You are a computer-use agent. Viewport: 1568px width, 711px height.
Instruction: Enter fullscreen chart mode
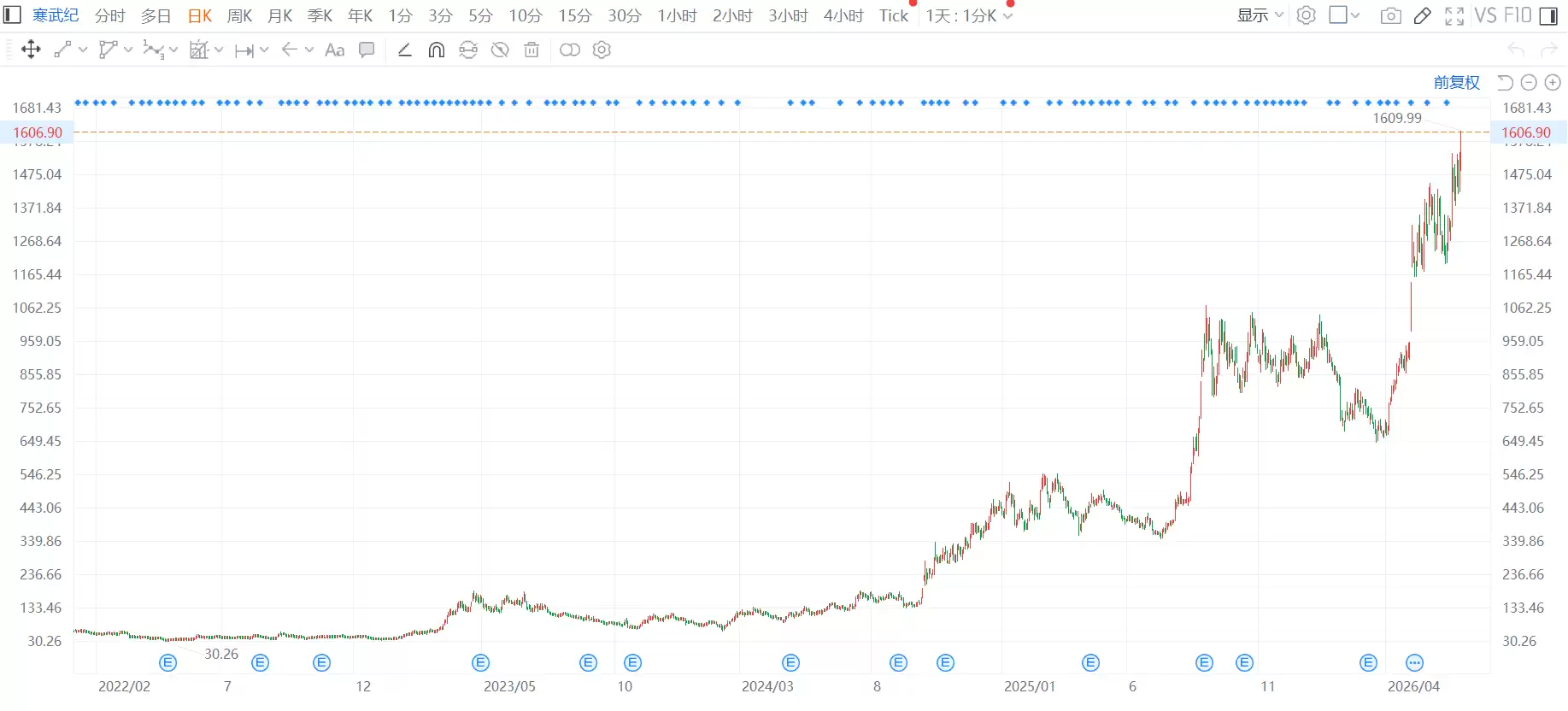[1454, 15]
